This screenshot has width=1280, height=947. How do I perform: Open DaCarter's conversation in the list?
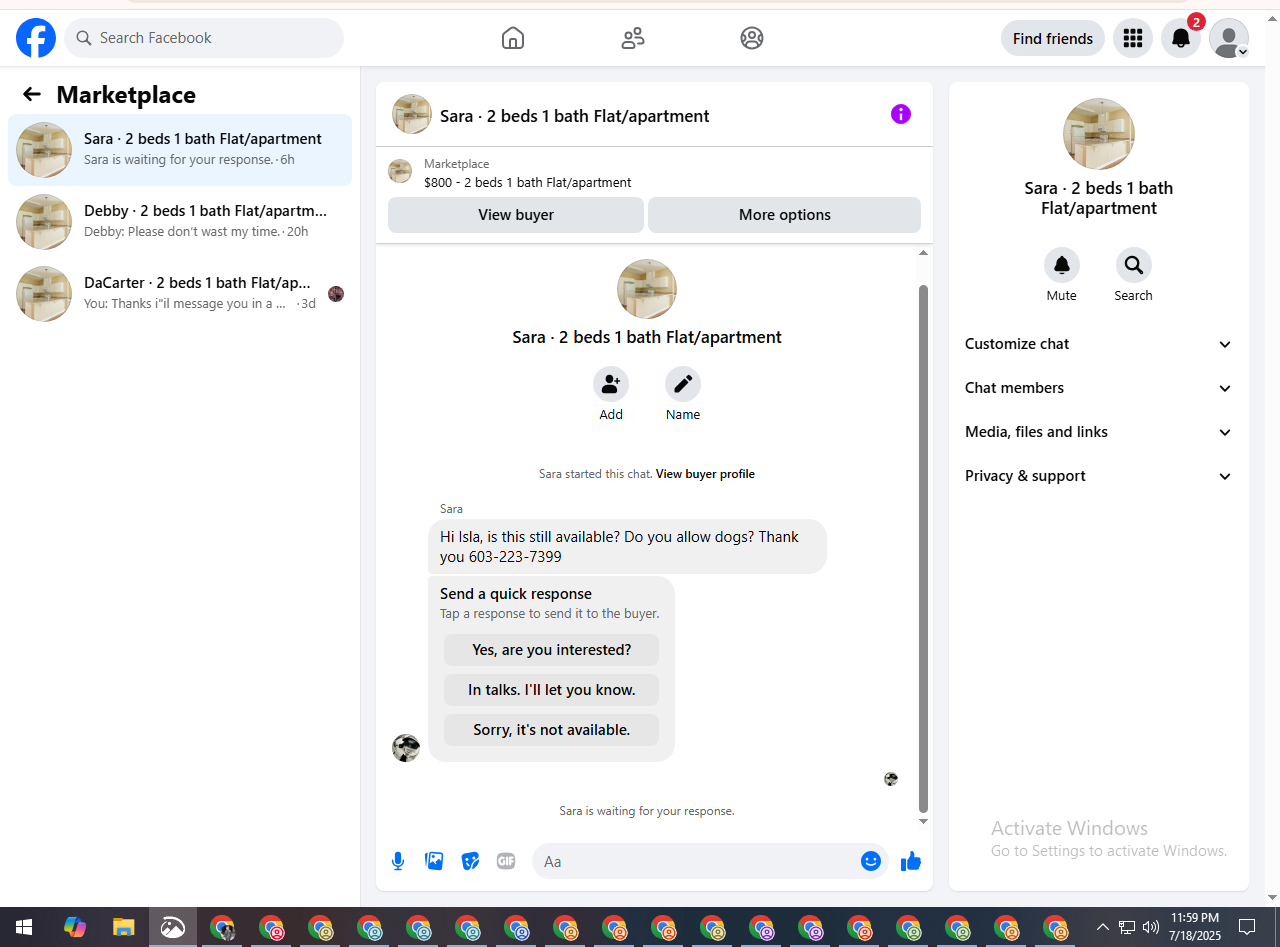[180, 294]
